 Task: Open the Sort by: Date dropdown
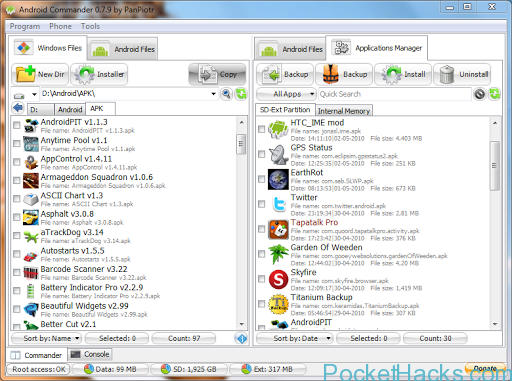coord(295,338)
